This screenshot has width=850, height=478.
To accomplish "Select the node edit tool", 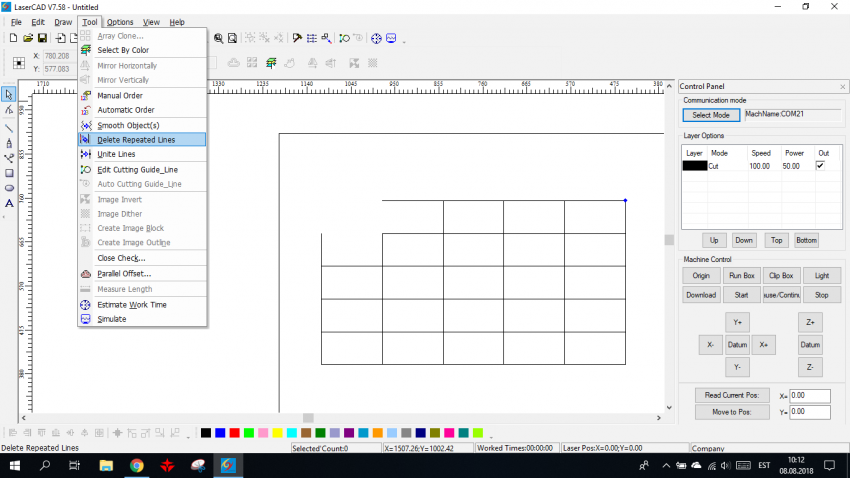I will pyautogui.click(x=9, y=110).
